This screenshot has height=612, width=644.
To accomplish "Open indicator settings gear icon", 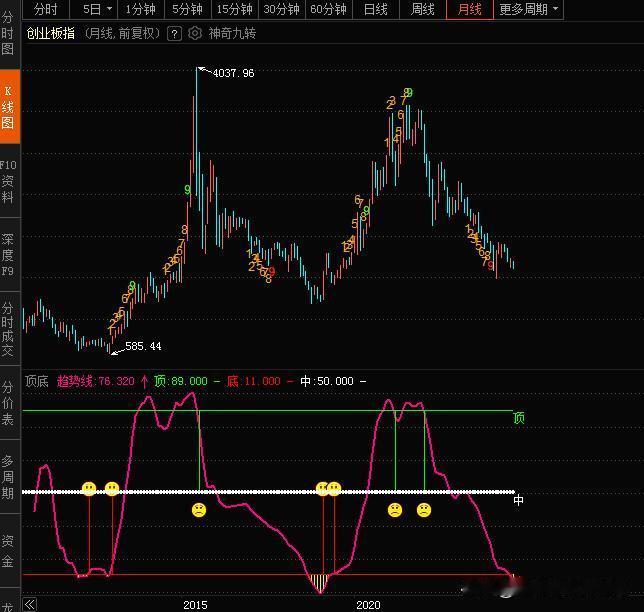I will click(195, 33).
